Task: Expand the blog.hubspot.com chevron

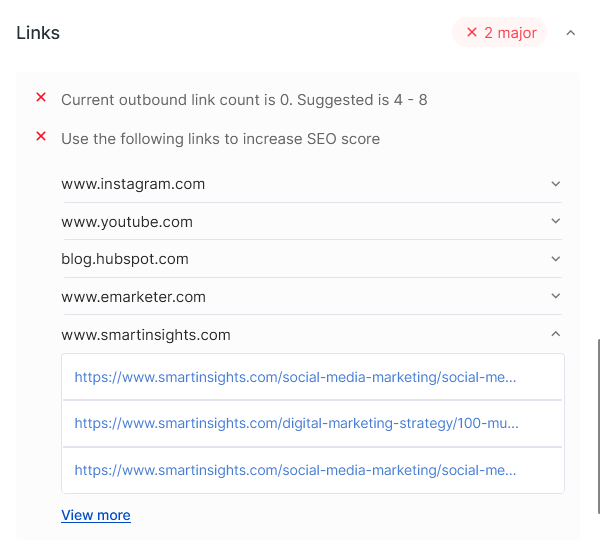Action: pos(556,259)
